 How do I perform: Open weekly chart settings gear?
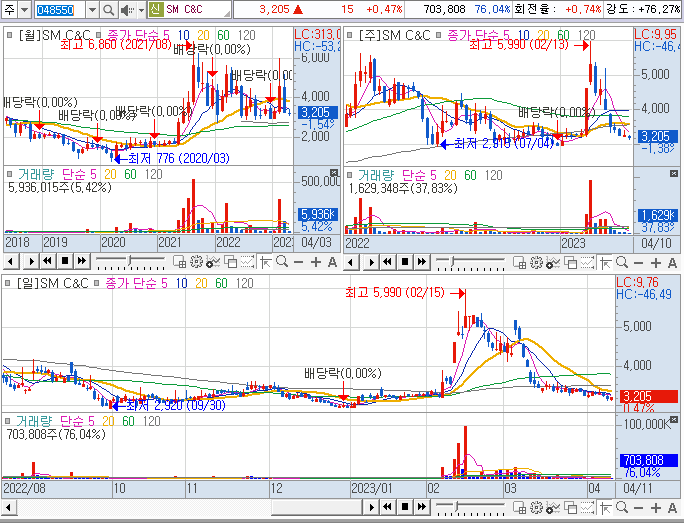coord(536,262)
